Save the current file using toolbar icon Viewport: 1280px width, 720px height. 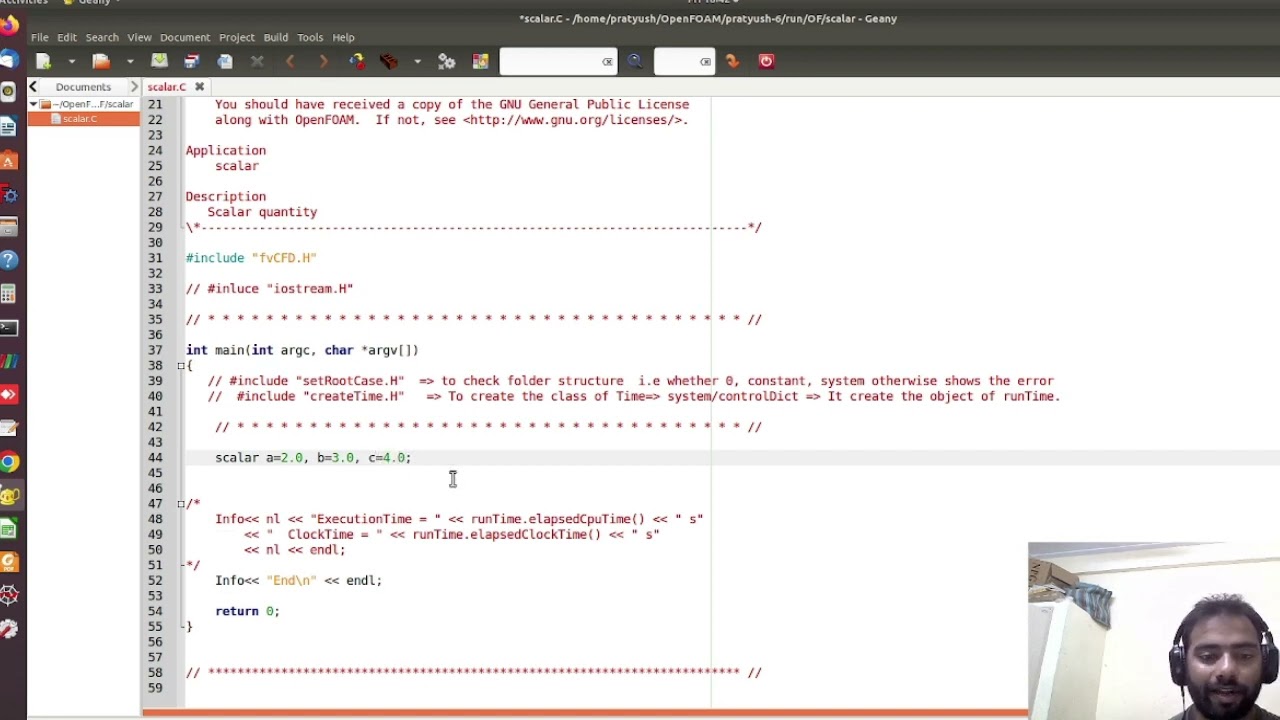(x=159, y=61)
